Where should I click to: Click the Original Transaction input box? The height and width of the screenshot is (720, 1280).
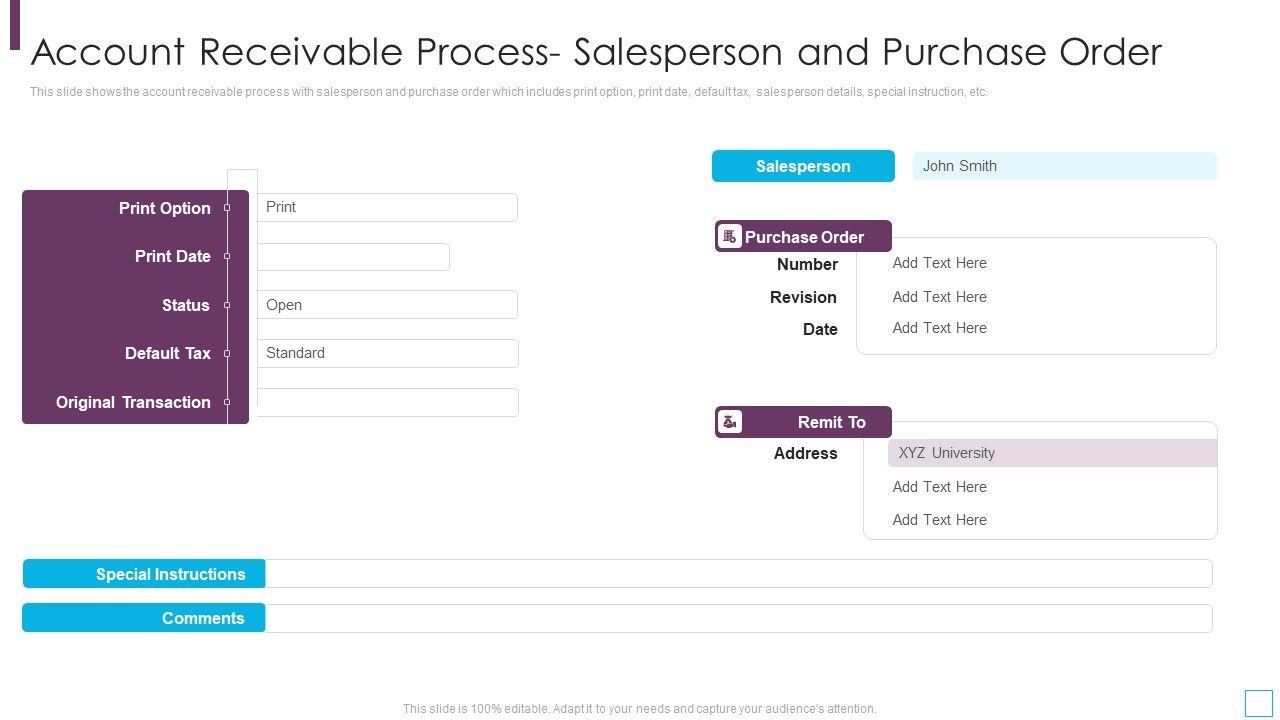coord(387,402)
